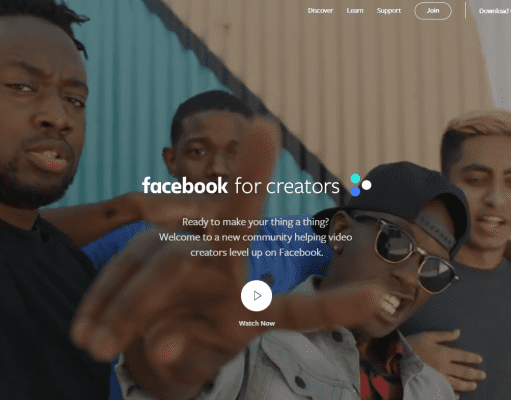Open the Learn navigation item
The height and width of the screenshot is (400, 511).
tap(355, 11)
